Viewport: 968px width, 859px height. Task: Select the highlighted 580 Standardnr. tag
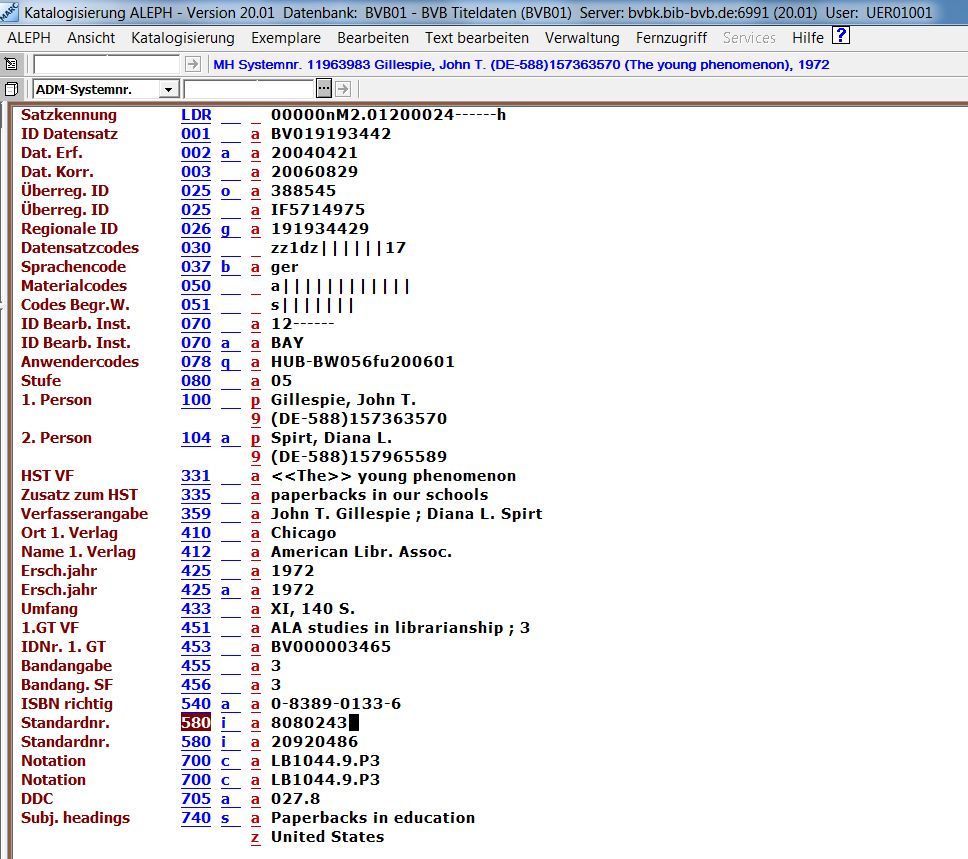coord(196,723)
